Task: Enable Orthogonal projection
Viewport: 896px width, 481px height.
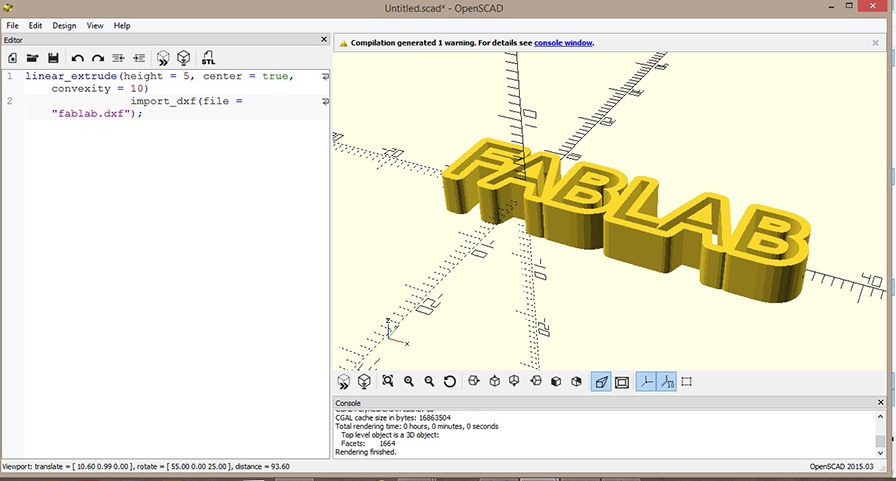Action: 622,382
